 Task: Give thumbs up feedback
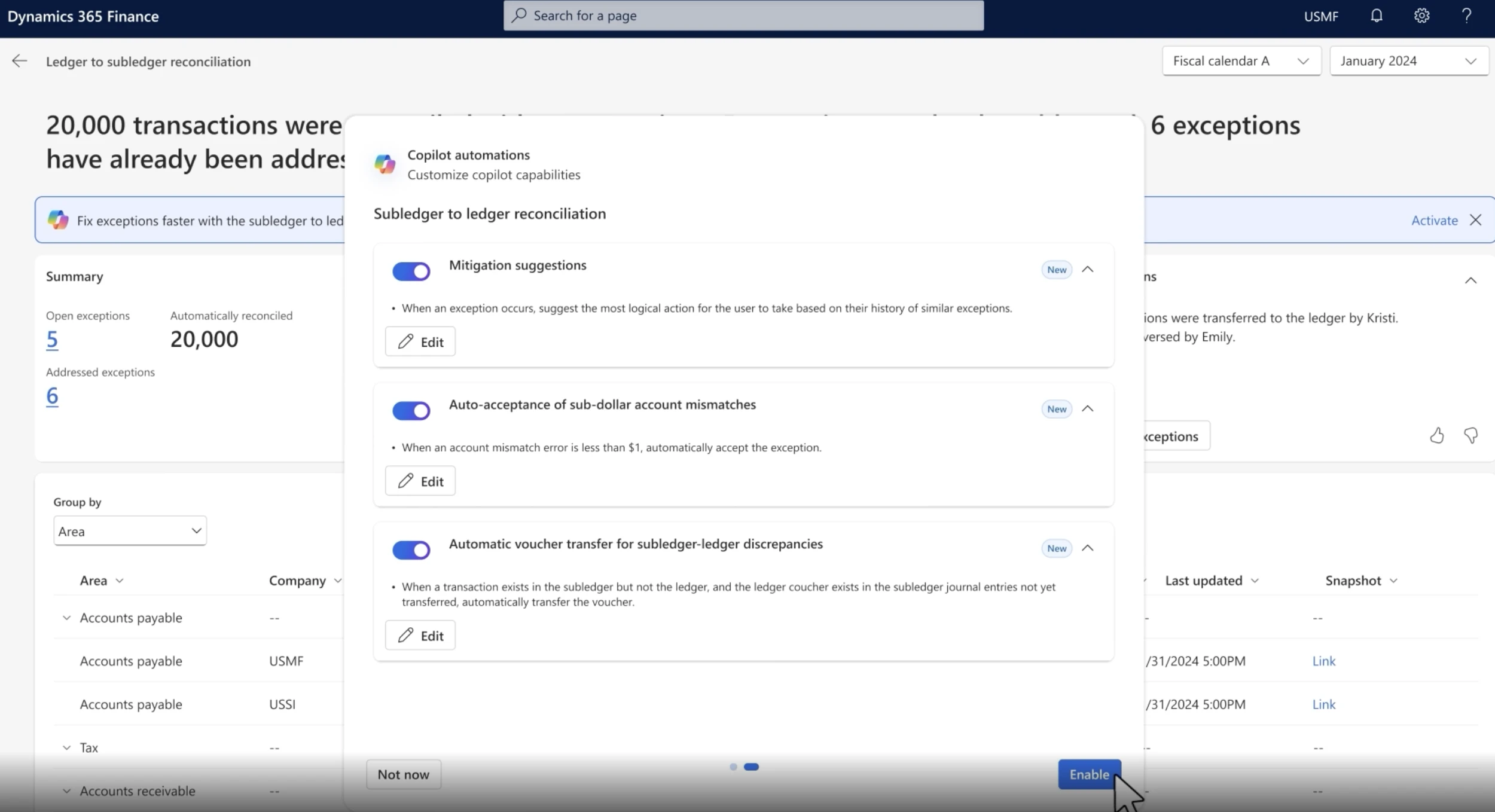tap(1436, 435)
